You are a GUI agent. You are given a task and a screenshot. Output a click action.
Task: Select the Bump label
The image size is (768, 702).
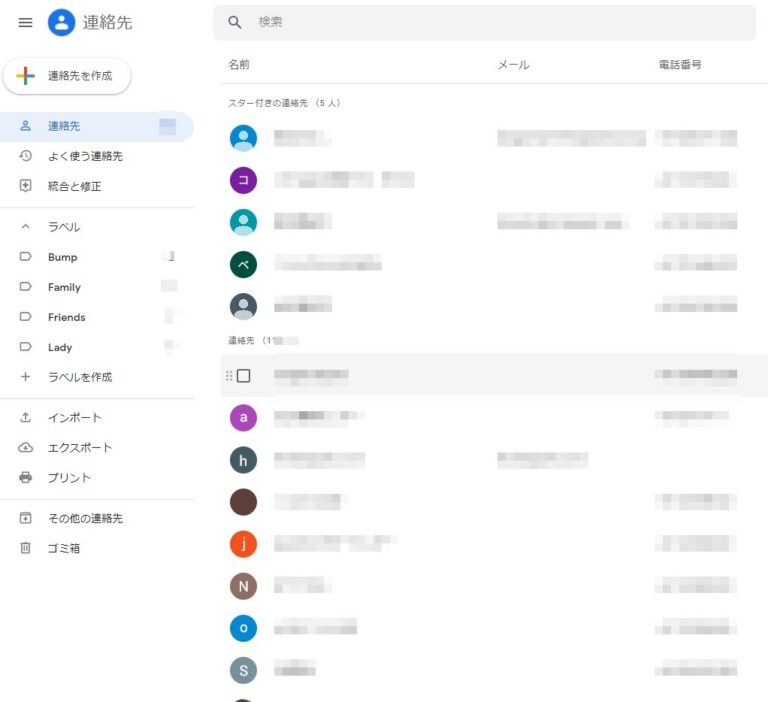pos(62,257)
